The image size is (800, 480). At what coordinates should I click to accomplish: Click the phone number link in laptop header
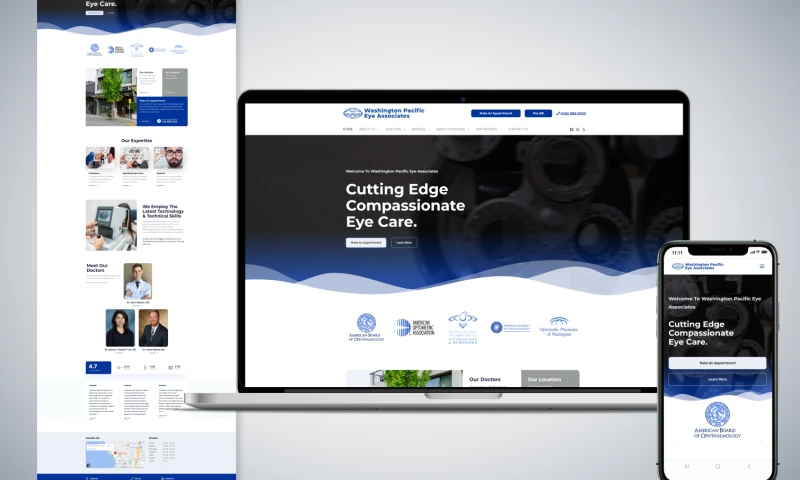pos(571,113)
